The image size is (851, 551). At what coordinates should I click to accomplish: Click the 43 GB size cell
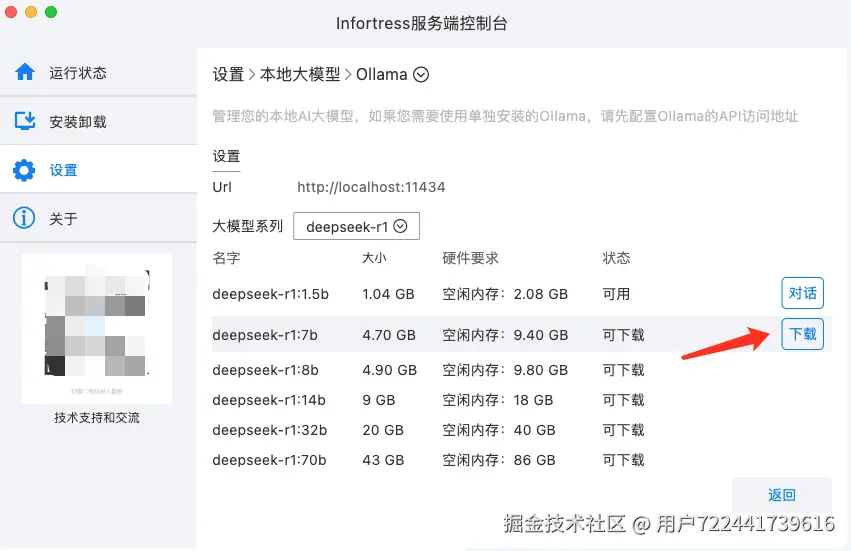383,460
